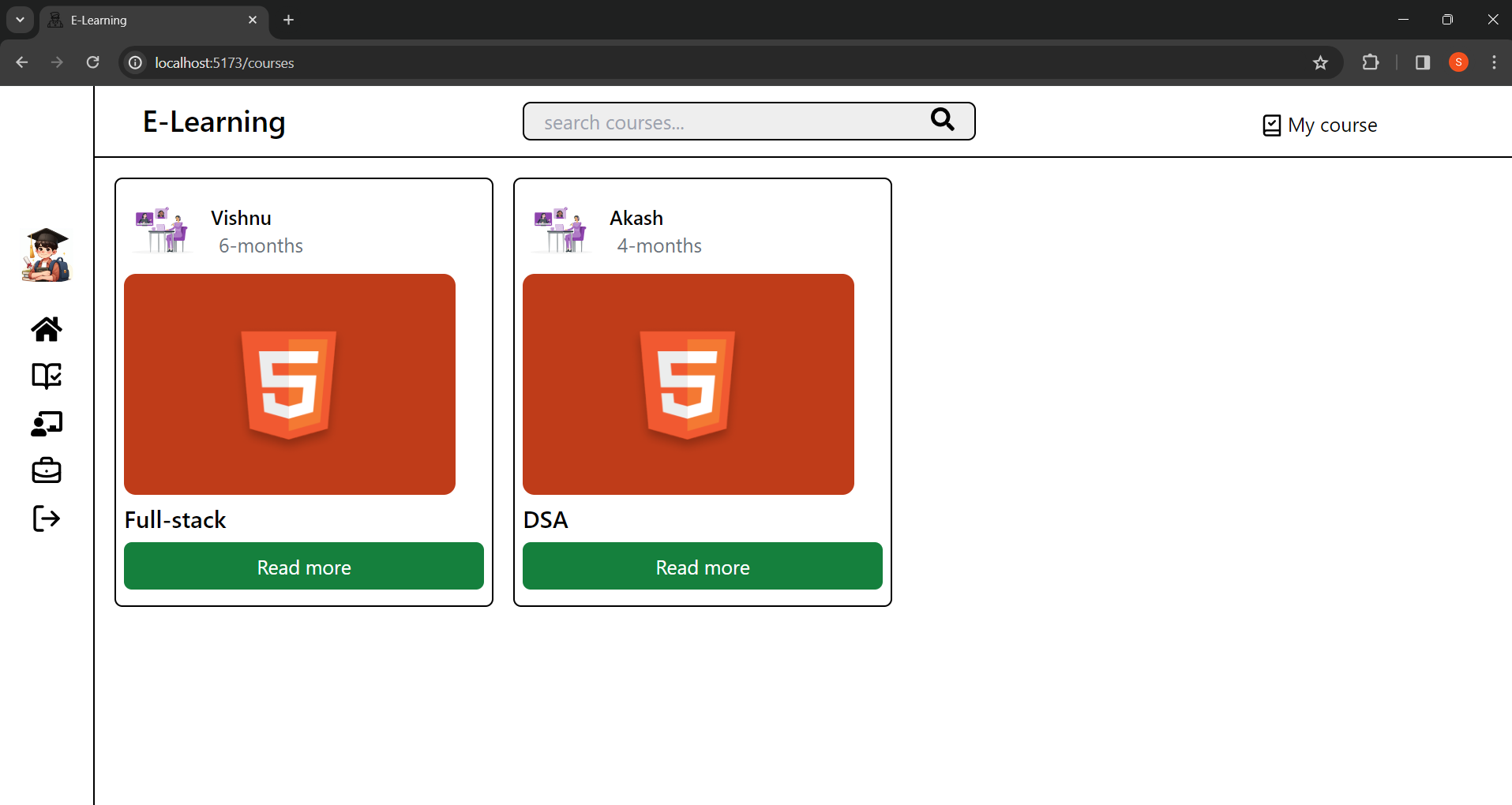Click the 6-months duration text
This screenshot has width=1512, height=805.
click(x=261, y=246)
